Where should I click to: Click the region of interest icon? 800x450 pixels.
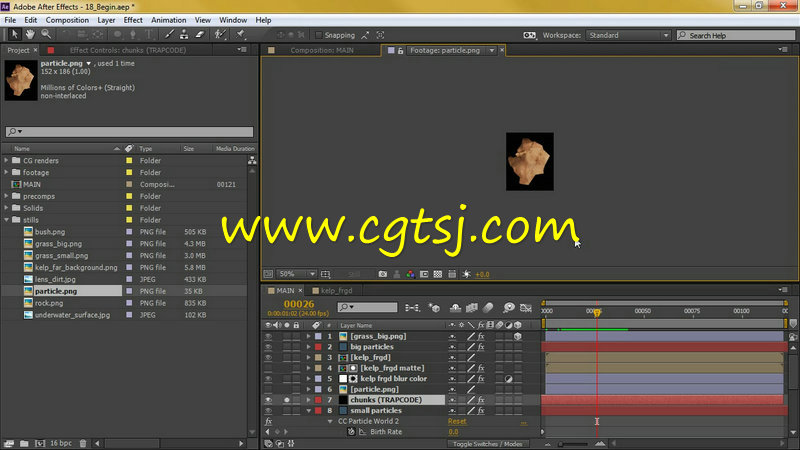(x=424, y=274)
